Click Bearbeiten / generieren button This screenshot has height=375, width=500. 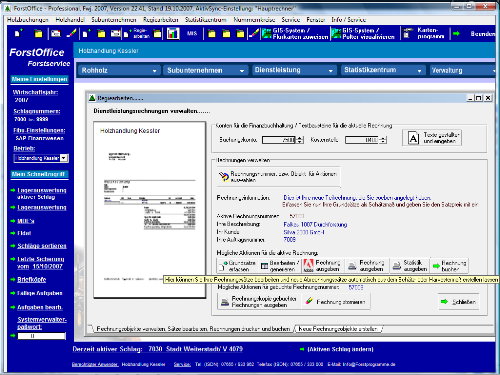click(x=280, y=266)
